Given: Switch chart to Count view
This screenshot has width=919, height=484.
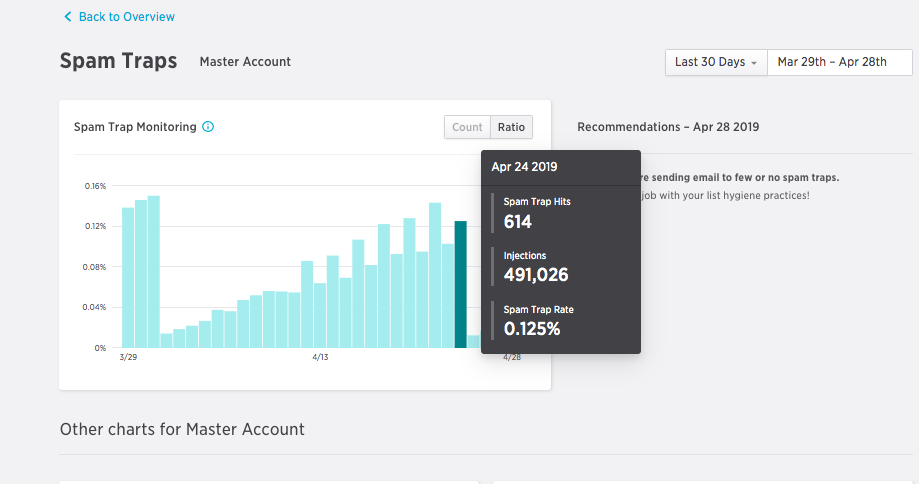Looking at the screenshot, I should point(467,127).
